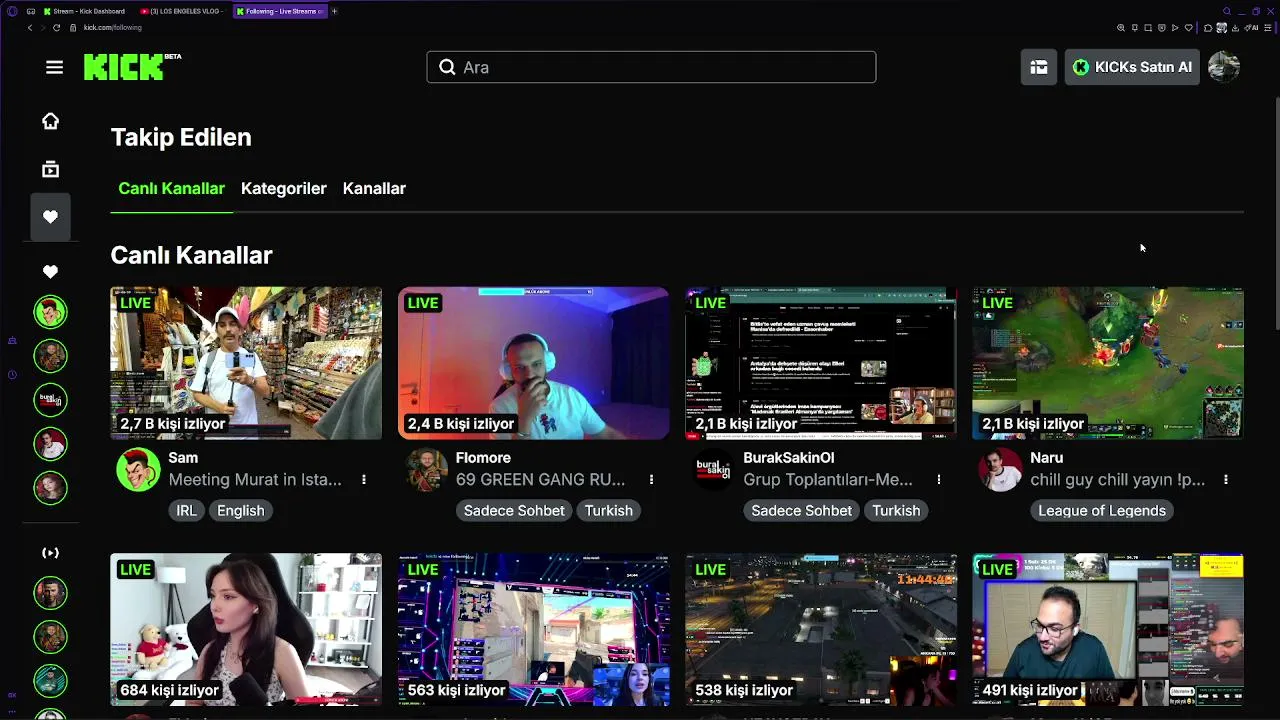Go to the Kick logo homepage
This screenshot has height=720, width=1280.
(x=132, y=67)
